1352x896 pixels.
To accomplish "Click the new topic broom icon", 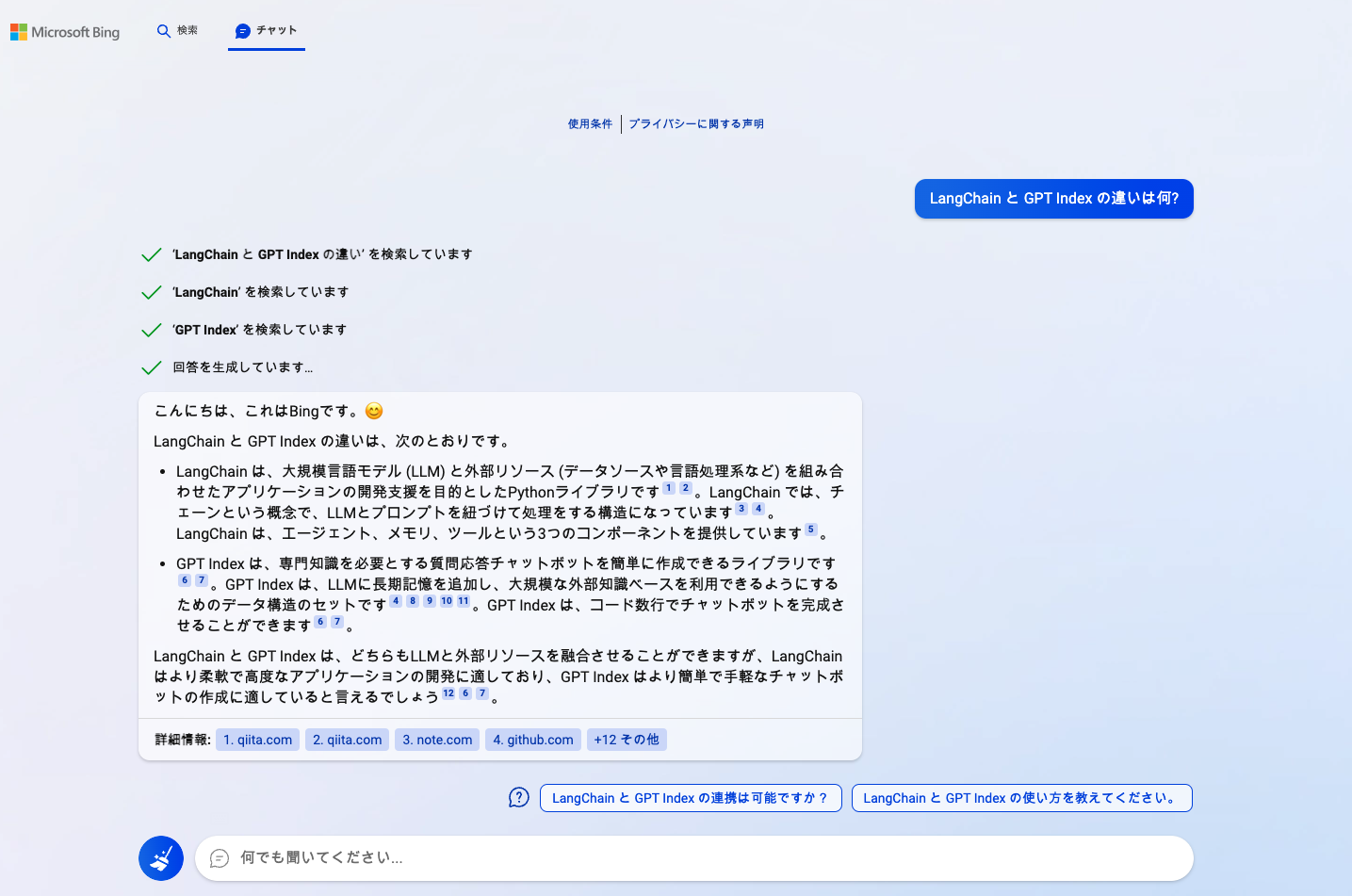I will (x=161, y=858).
